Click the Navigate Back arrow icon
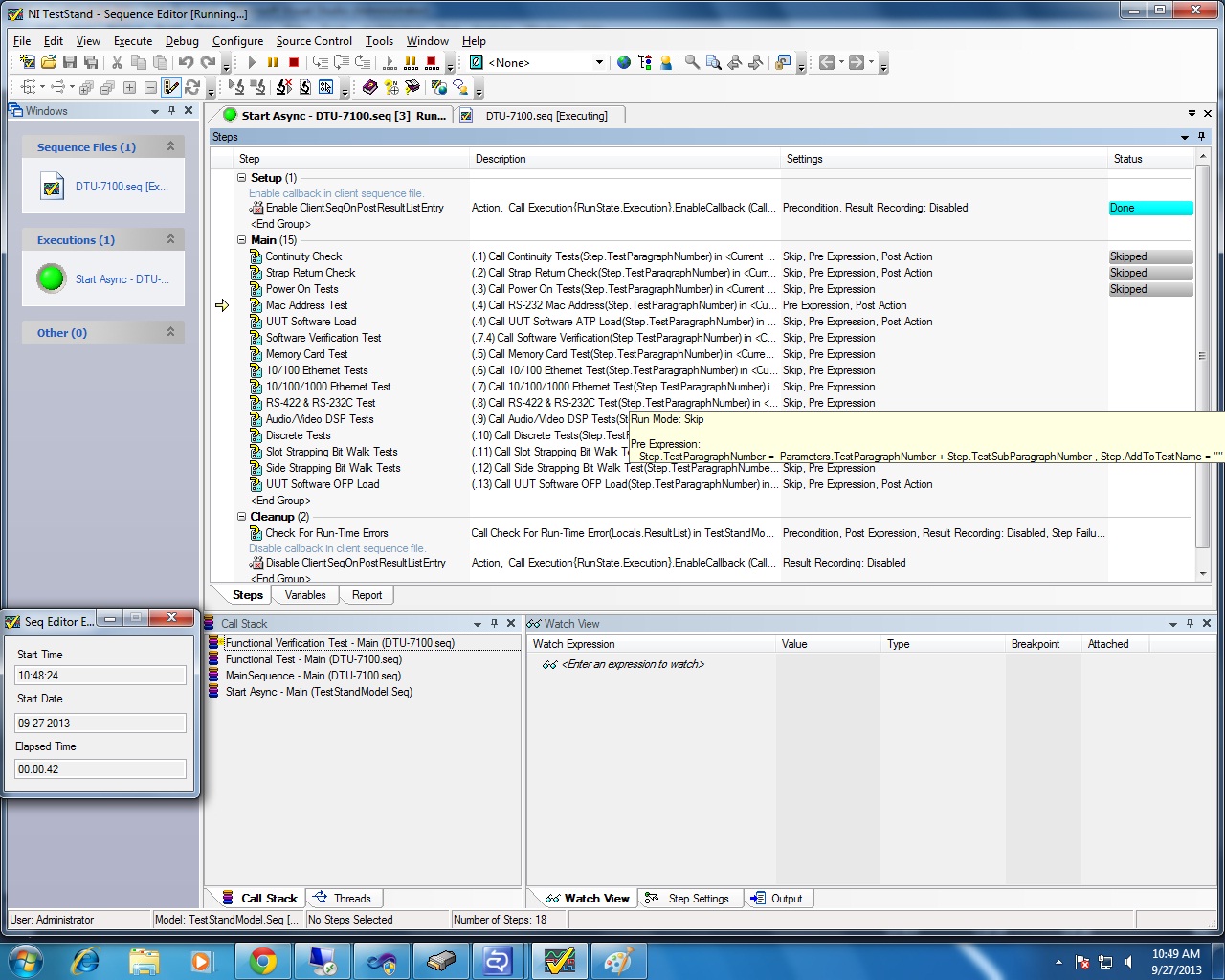 click(x=827, y=62)
